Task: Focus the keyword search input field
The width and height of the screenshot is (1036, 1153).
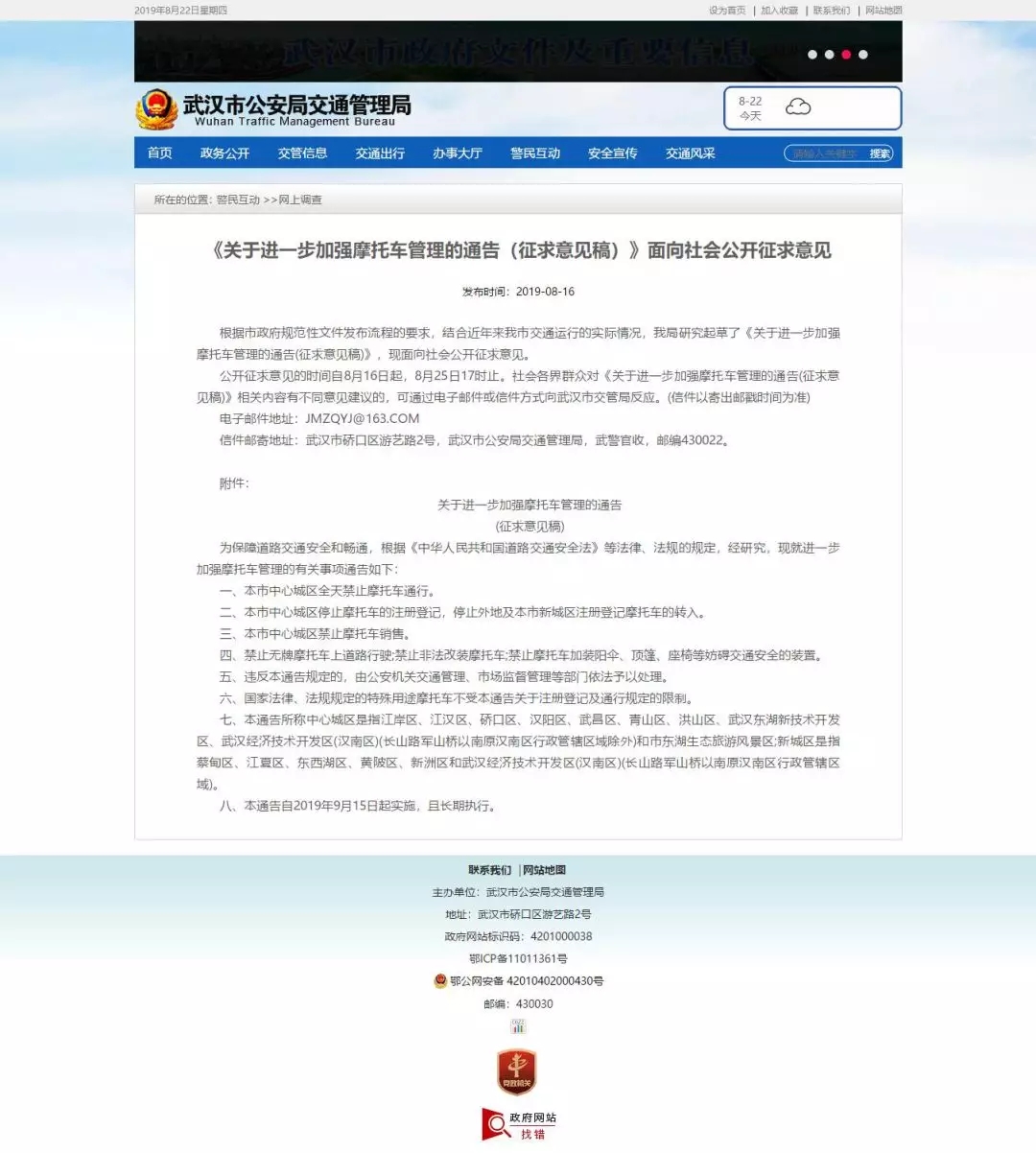Action: tap(825, 153)
